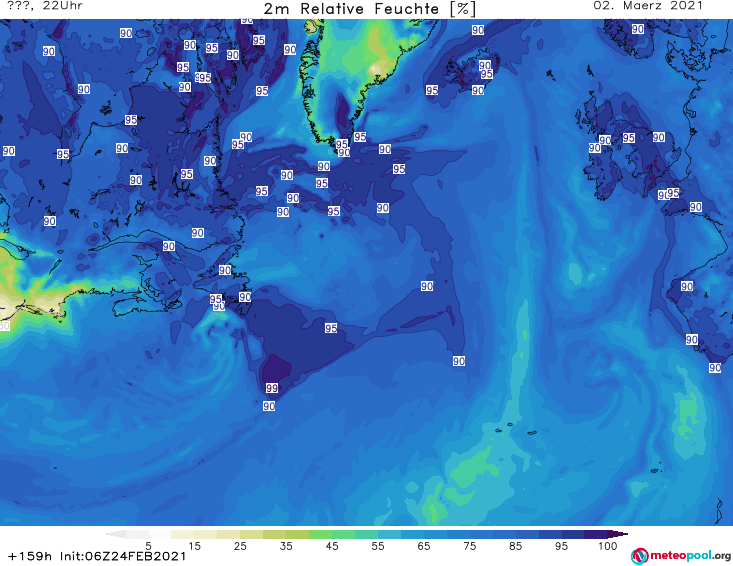733x566 pixels.
Task: Click legend tick value 85
Action: 515,546
